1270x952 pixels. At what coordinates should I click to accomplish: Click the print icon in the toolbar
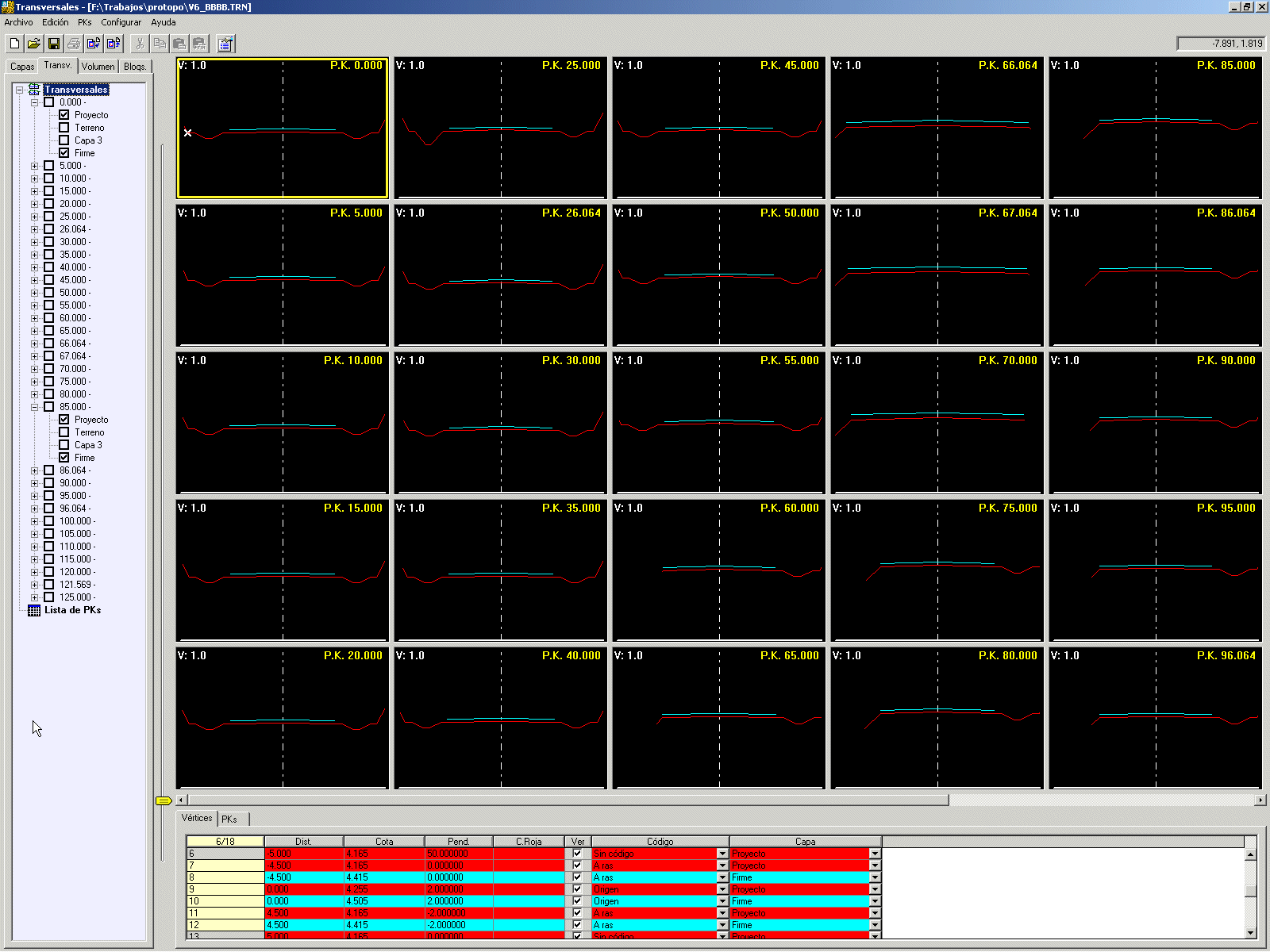(x=74, y=44)
